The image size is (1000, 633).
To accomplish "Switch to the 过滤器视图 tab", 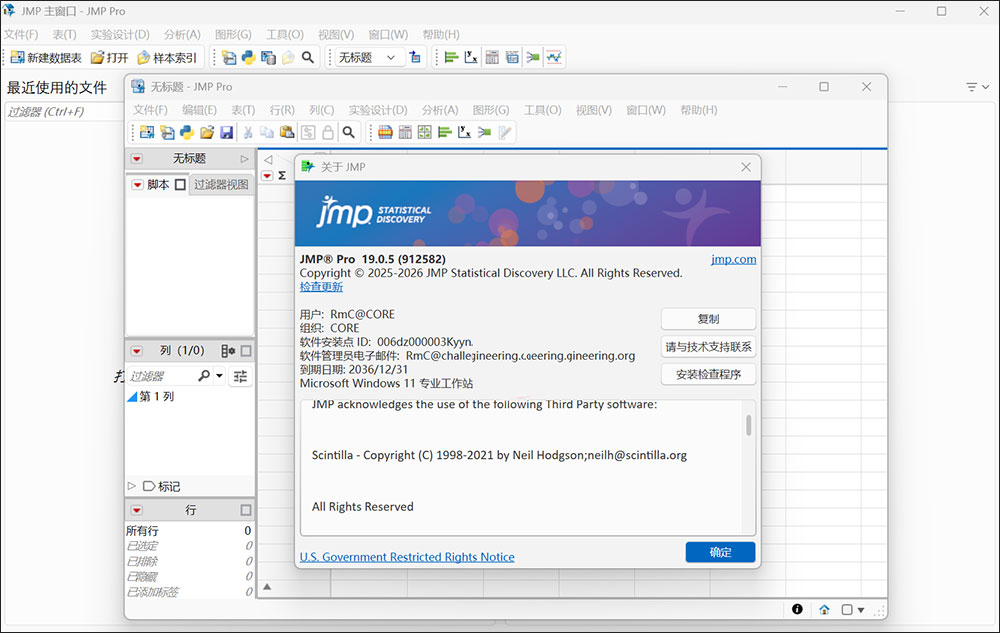I will click(221, 185).
